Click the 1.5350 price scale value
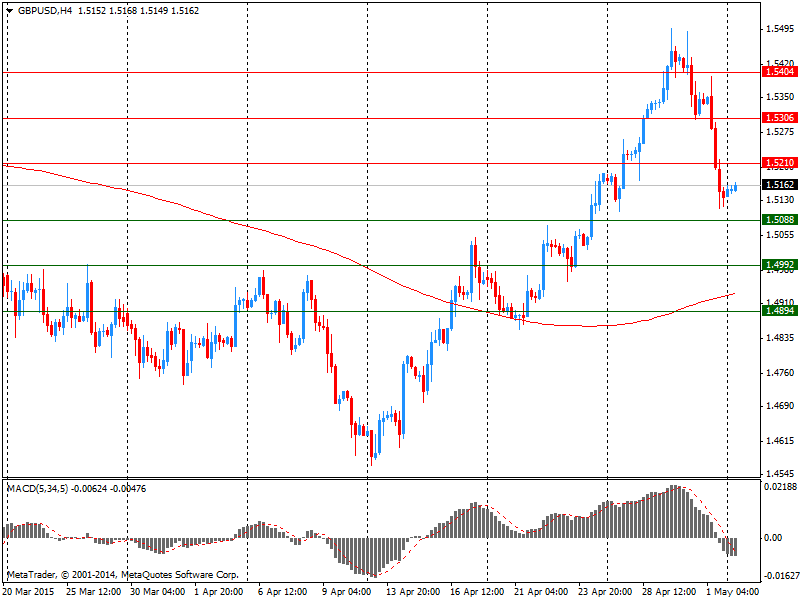 pyautogui.click(x=780, y=96)
